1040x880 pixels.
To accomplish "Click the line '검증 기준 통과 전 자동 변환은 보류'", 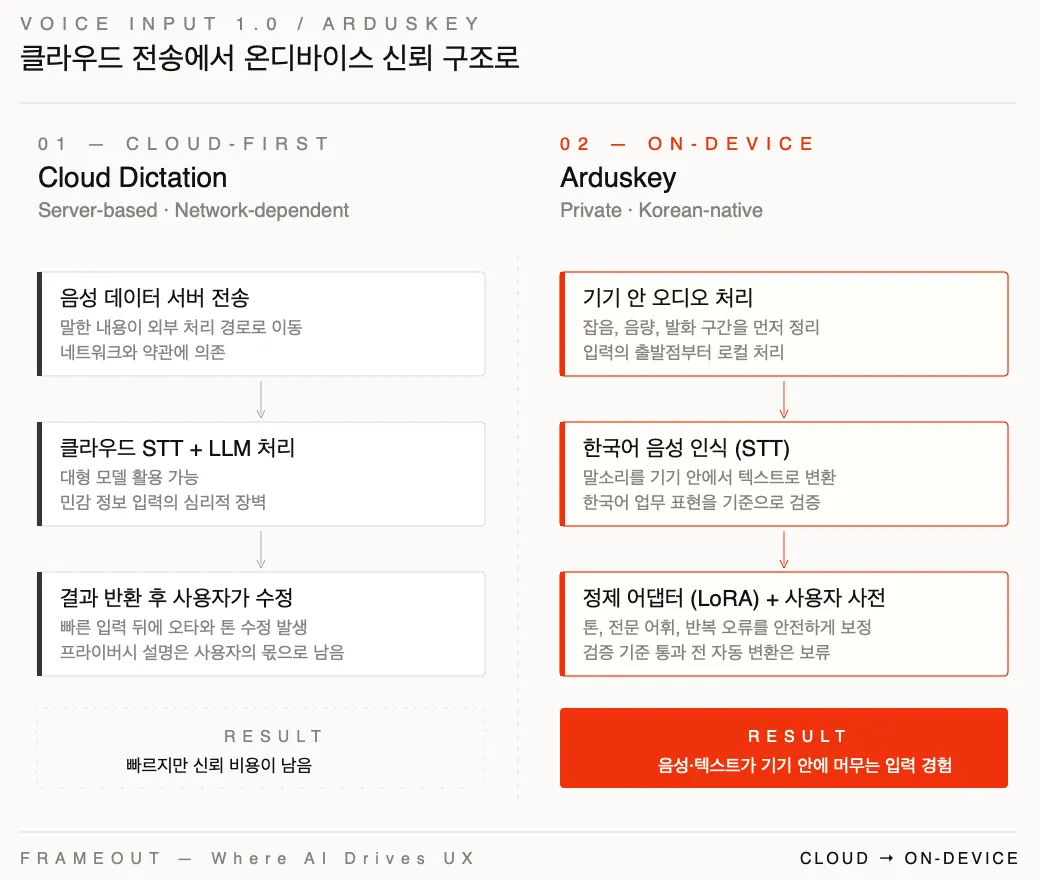I will coord(706,652).
